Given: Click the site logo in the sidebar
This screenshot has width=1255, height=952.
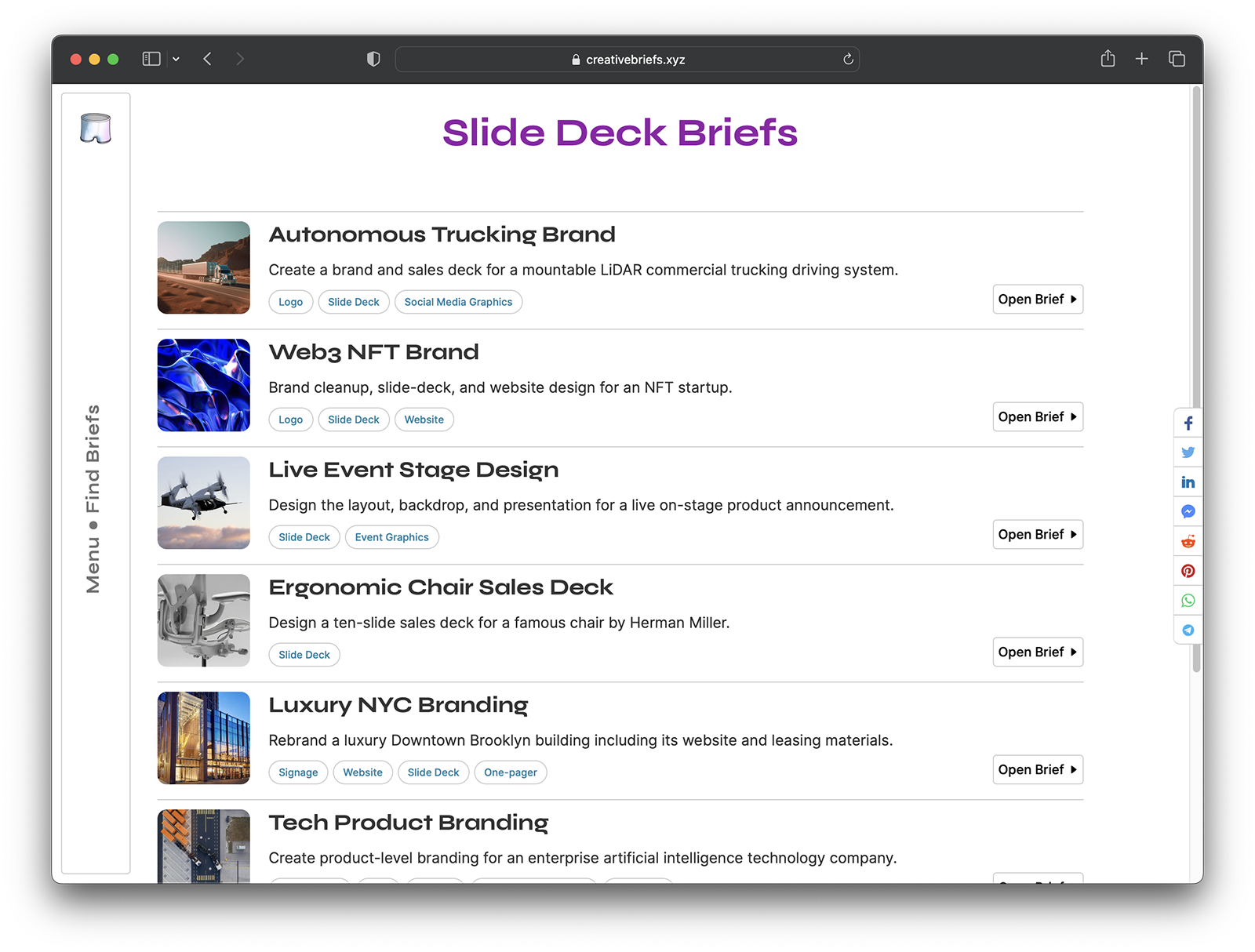Looking at the screenshot, I should 96,128.
